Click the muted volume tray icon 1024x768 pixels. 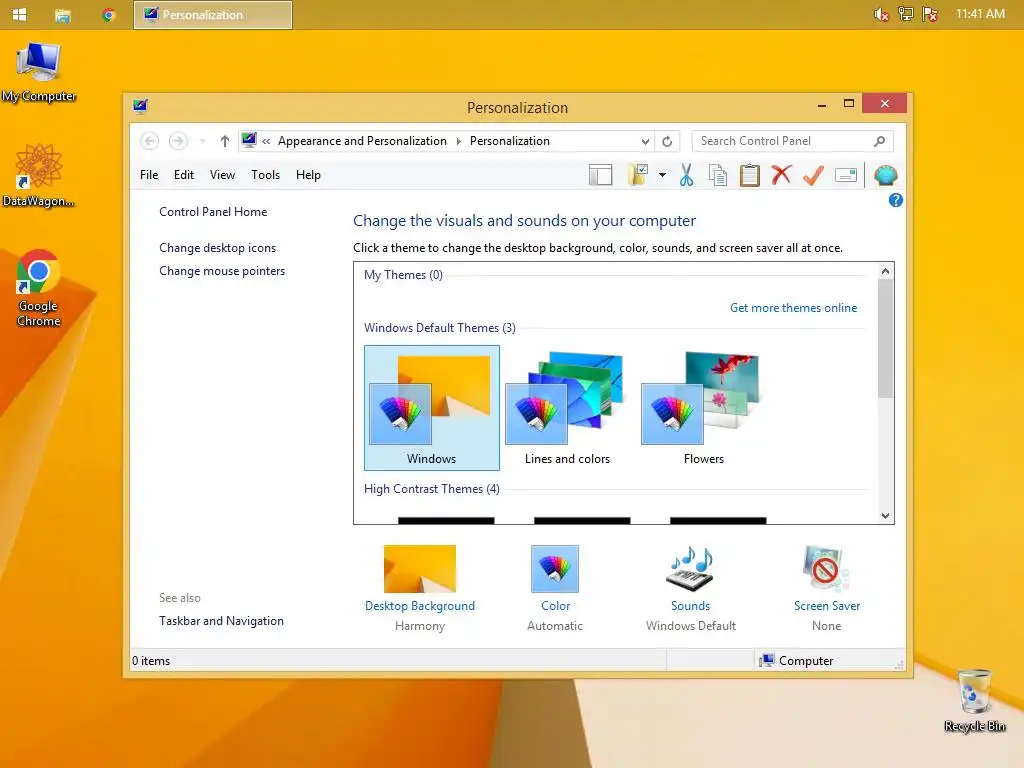(881, 14)
